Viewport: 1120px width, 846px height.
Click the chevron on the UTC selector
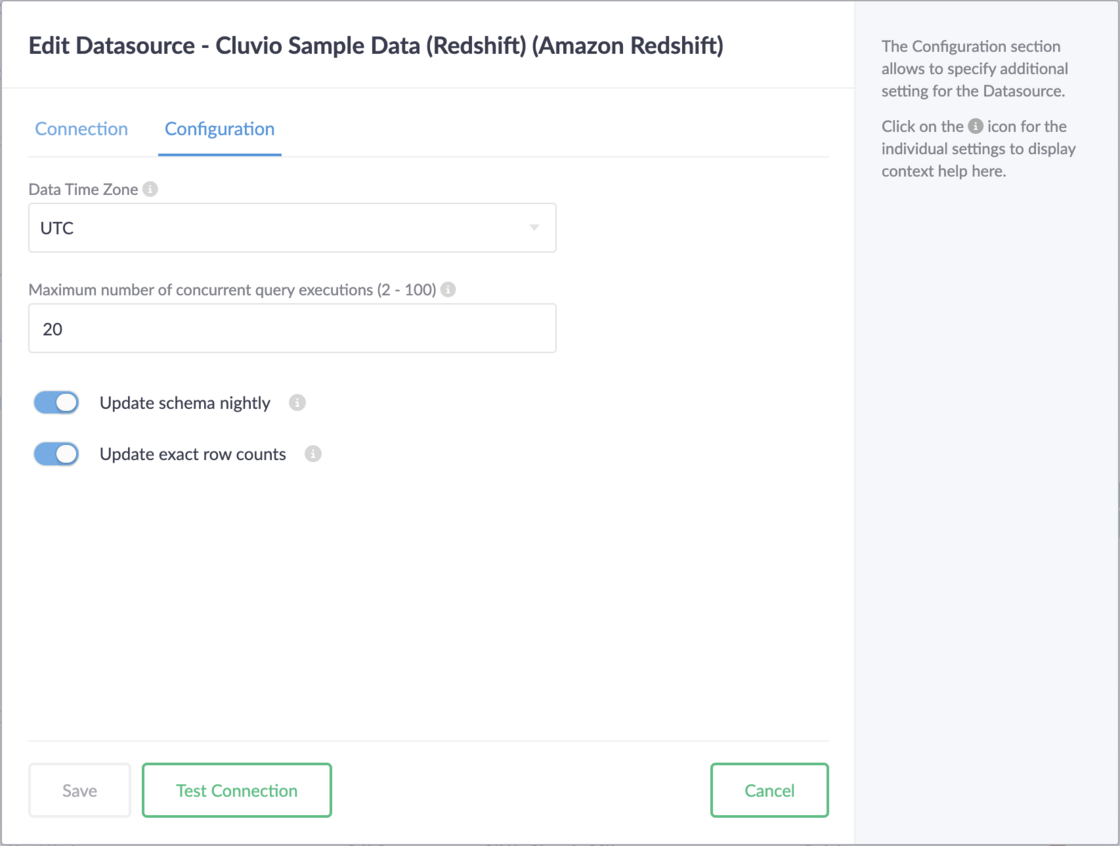tap(535, 227)
